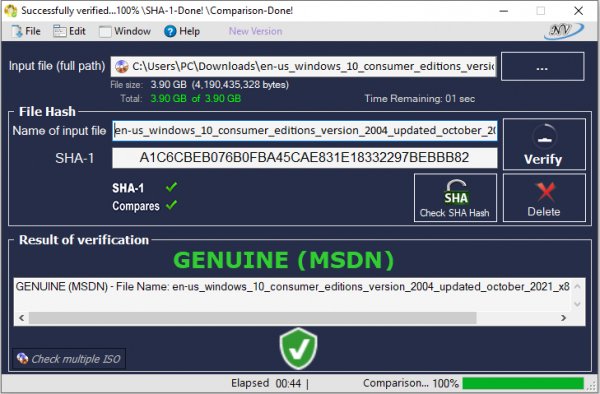This screenshot has height=394, width=600.
Task: Click the SHA-1 green checkmark
Action: click(x=171, y=187)
